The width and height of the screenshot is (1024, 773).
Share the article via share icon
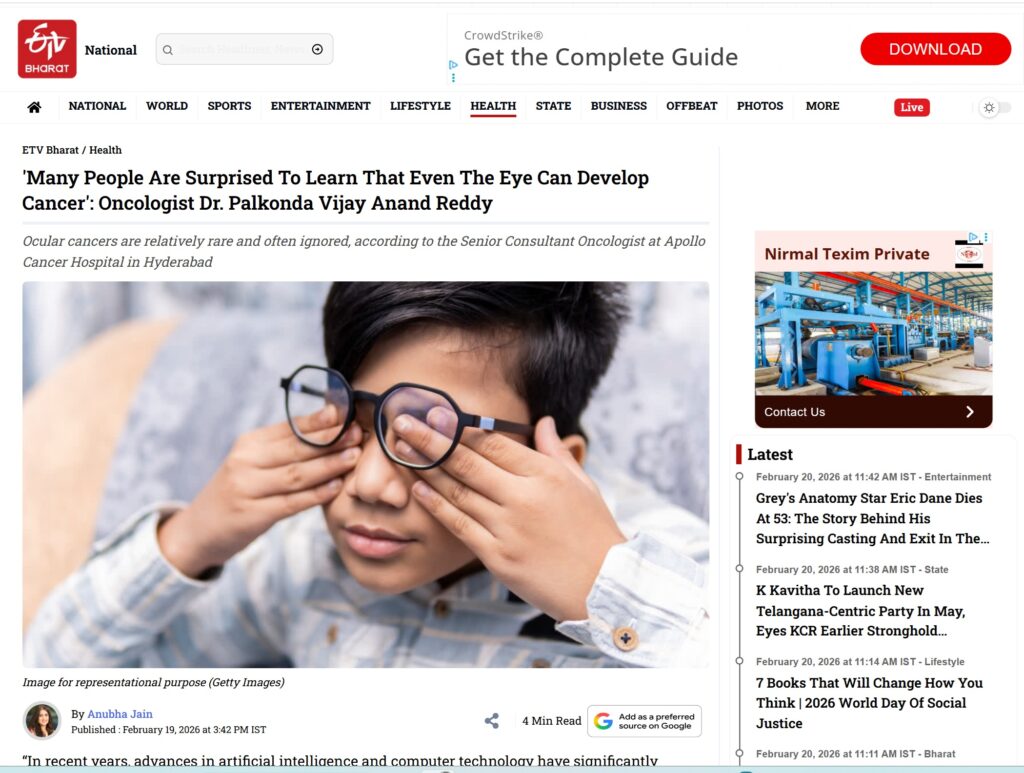(x=492, y=721)
